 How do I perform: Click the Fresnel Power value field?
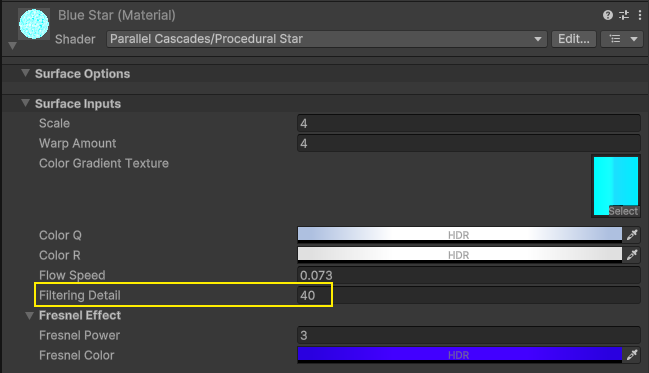pyautogui.click(x=469, y=335)
